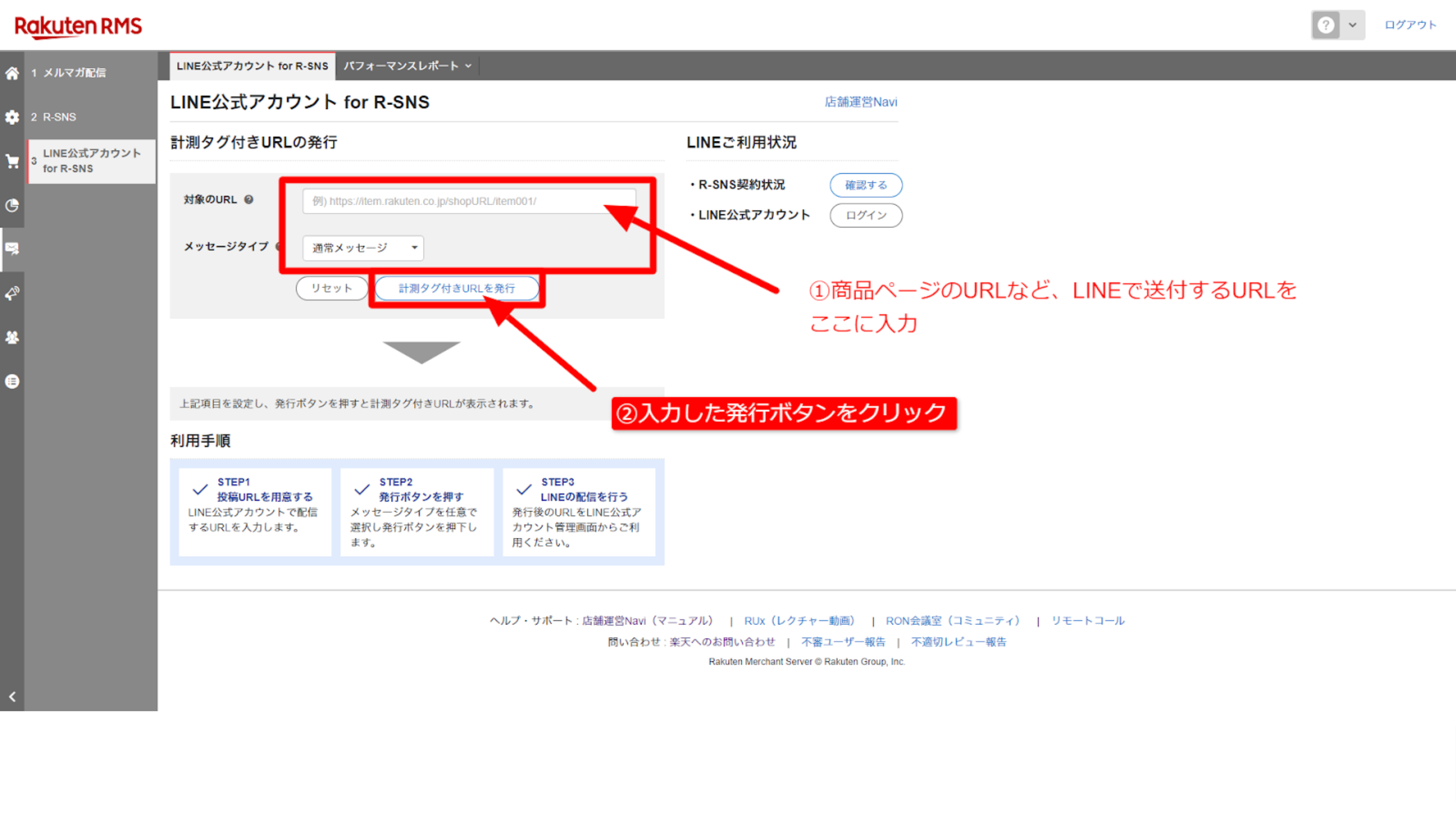Open the settings gear sidebar icon
Viewport: 1456px width, 818px height.
[12, 117]
